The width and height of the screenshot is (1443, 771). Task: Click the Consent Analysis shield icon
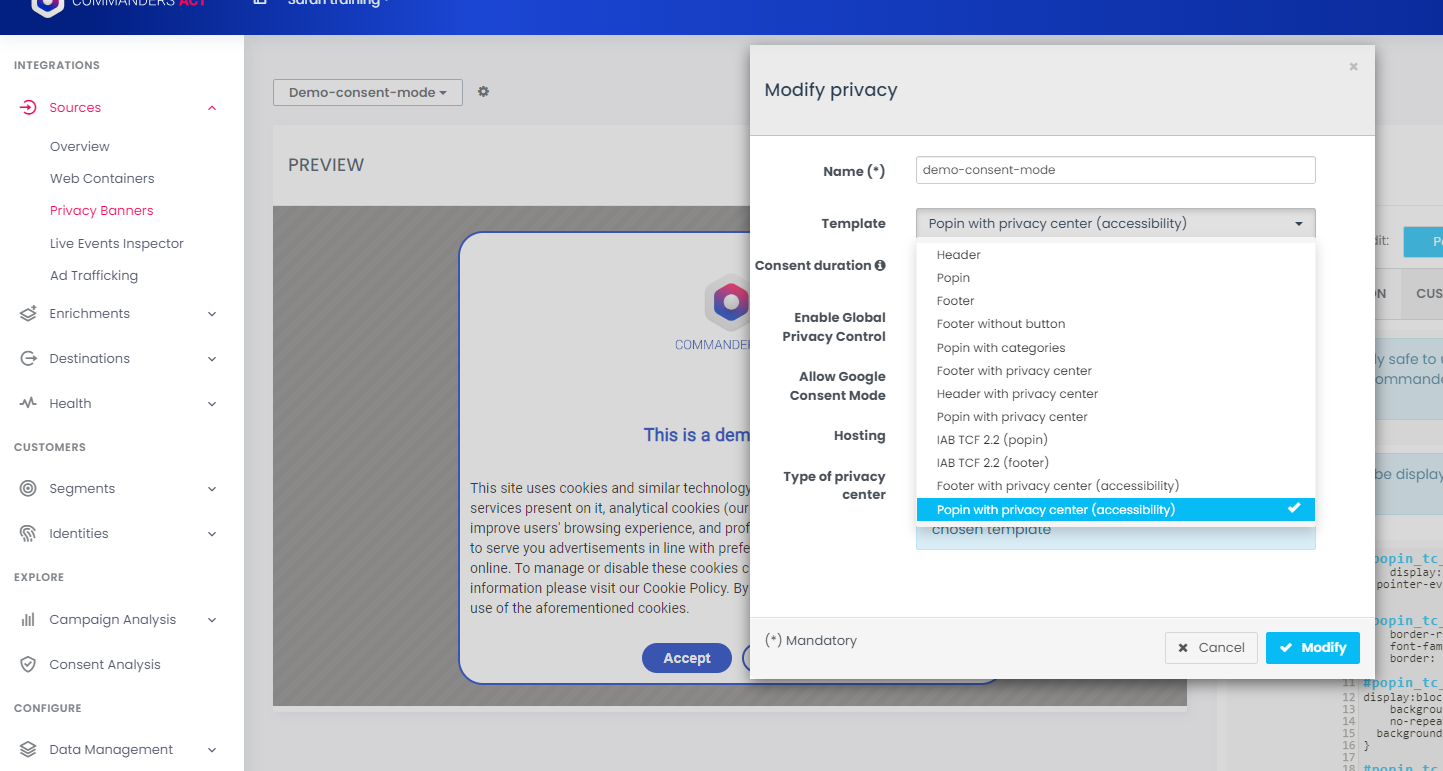pyautogui.click(x=28, y=665)
